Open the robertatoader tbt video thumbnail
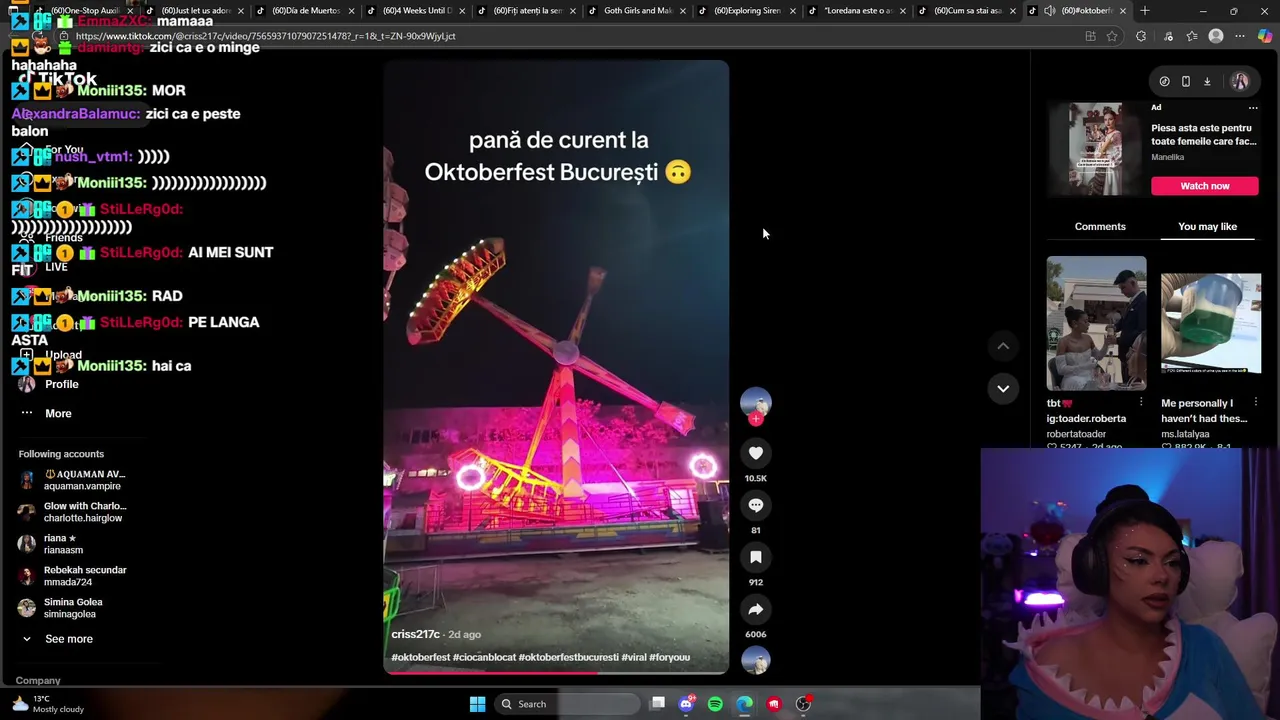Image resolution: width=1280 pixels, height=720 pixels. [x=1096, y=323]
